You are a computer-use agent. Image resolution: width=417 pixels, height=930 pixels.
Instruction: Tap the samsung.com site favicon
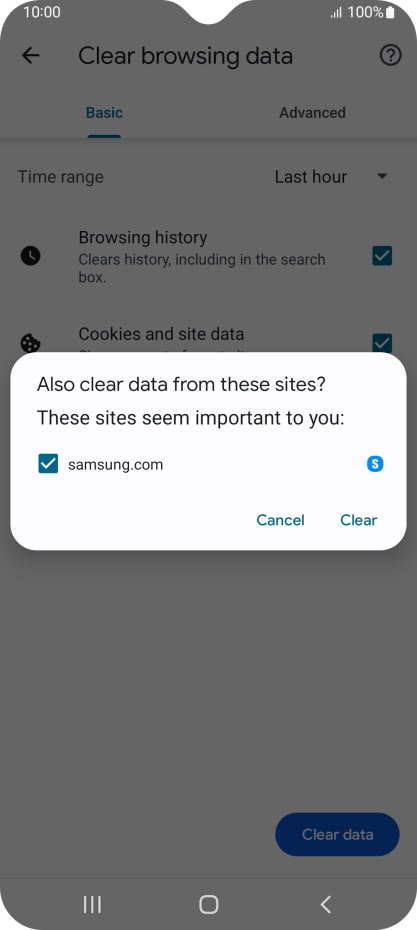[375, 464]
